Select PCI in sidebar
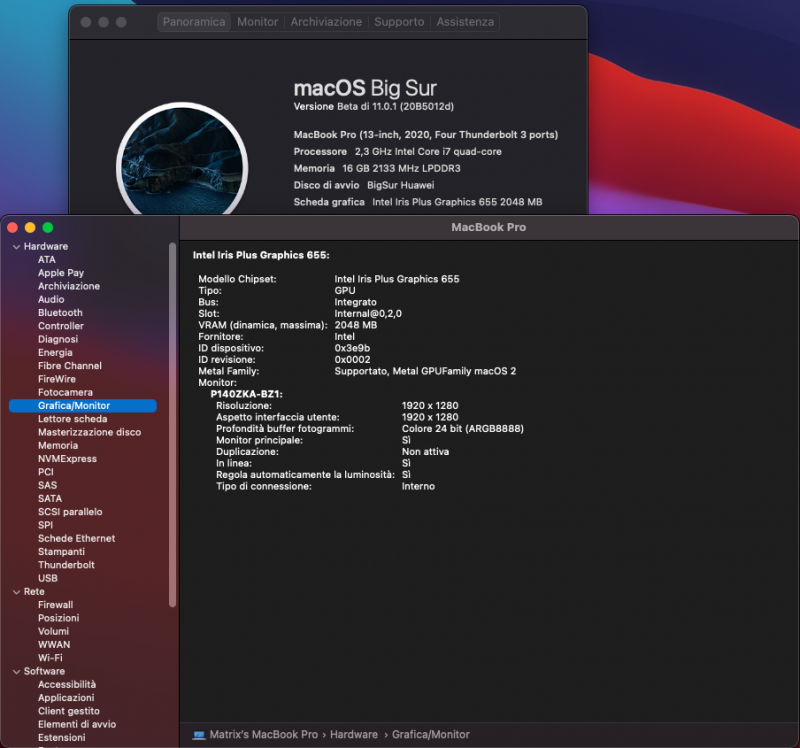Viewport: 800px width, 748px height. coord(45,472)
